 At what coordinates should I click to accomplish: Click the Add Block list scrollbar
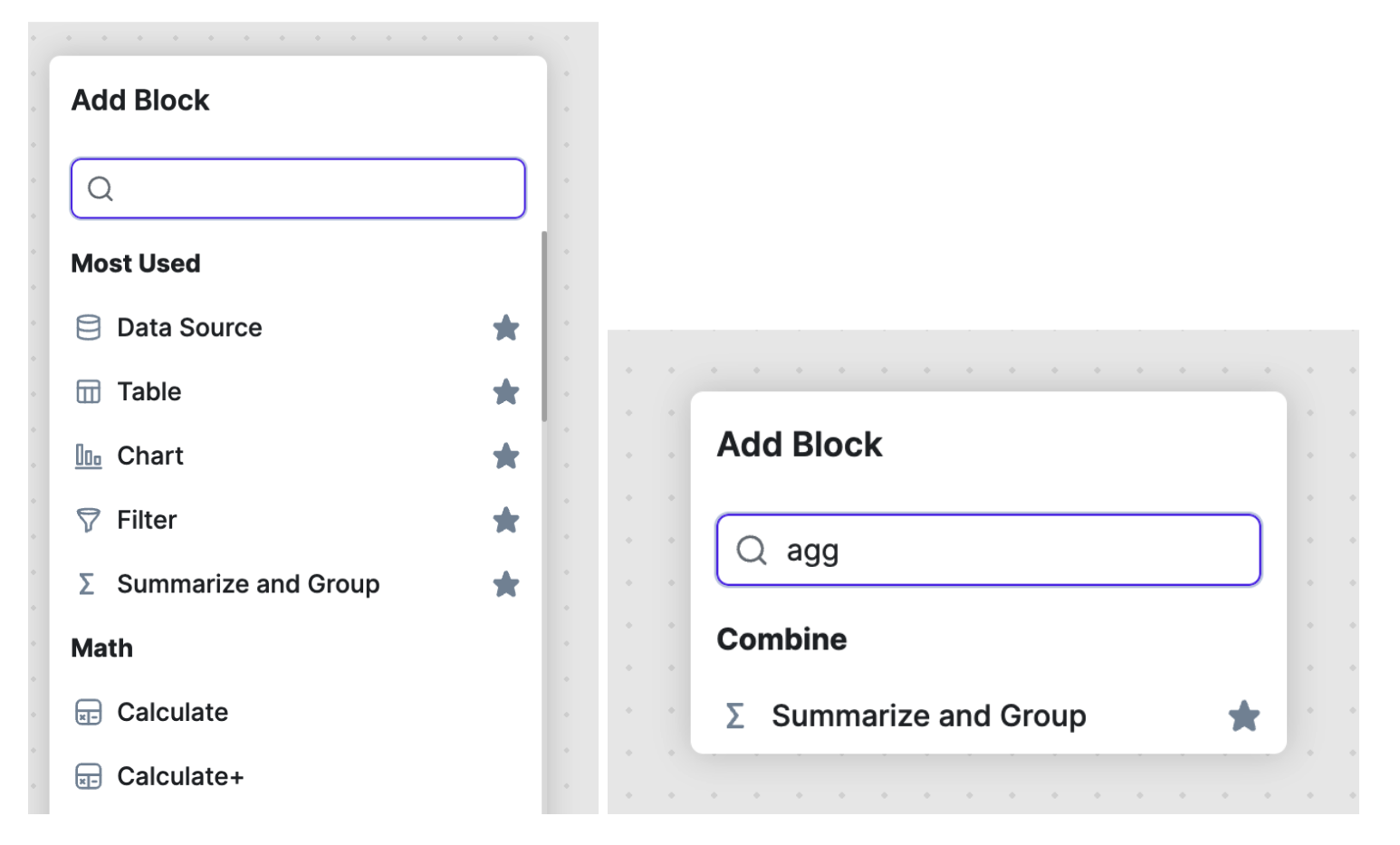click(x=544, y=326)
